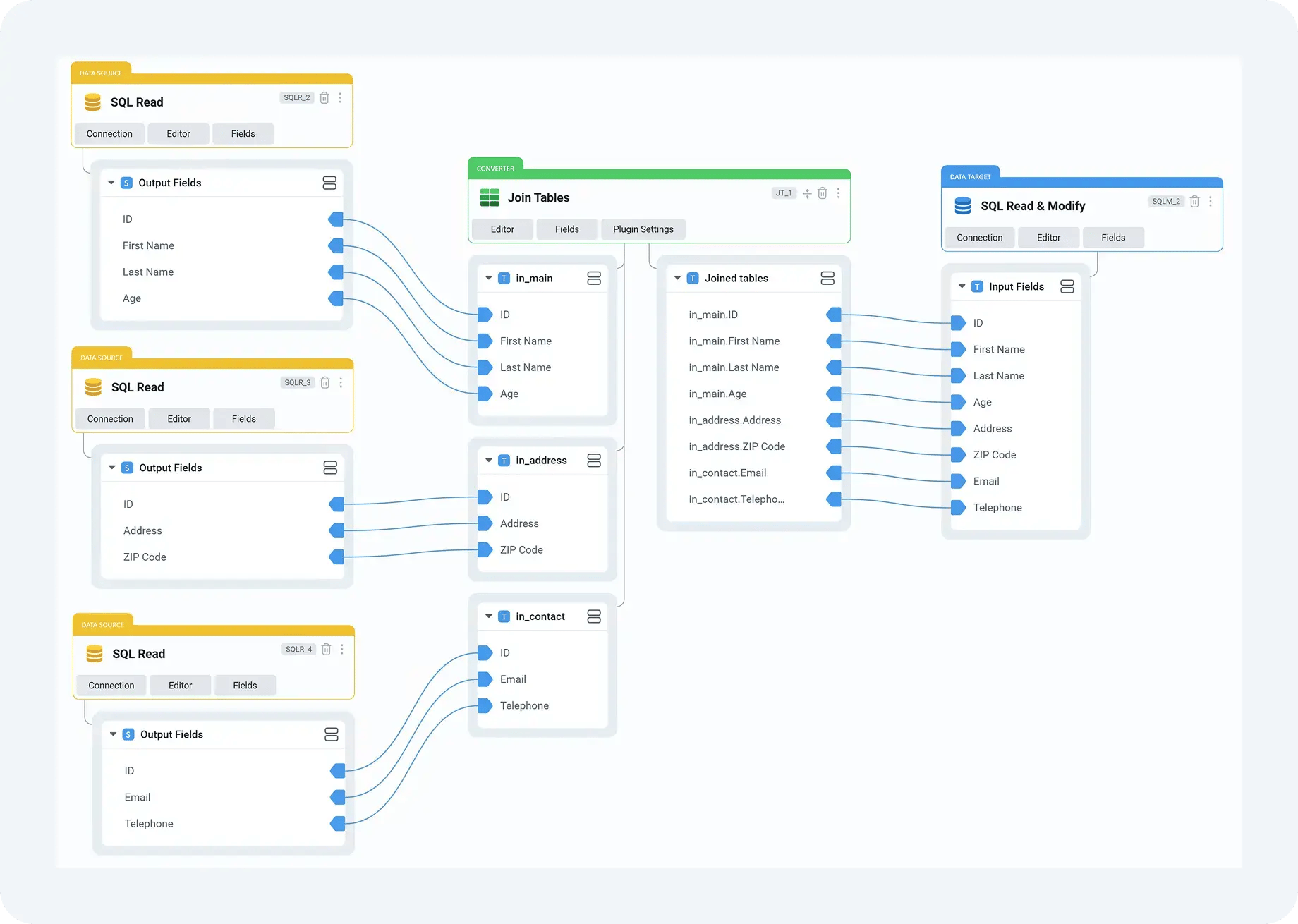
Task: Click the input port for in_address ZIP Code
Action: click(485, 550)
